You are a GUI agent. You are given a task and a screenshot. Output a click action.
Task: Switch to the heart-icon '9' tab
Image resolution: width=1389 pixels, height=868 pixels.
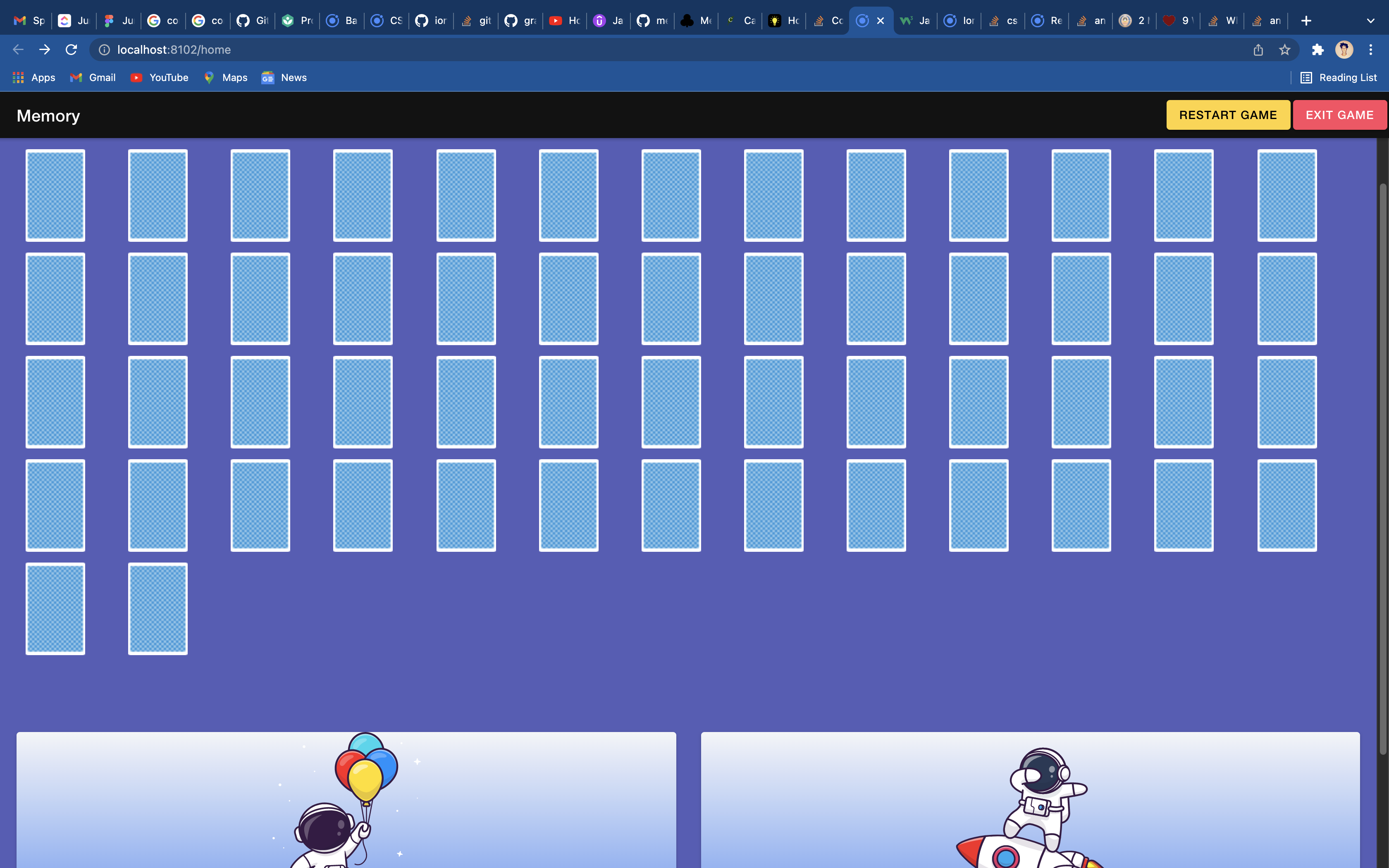(1178, 21)
